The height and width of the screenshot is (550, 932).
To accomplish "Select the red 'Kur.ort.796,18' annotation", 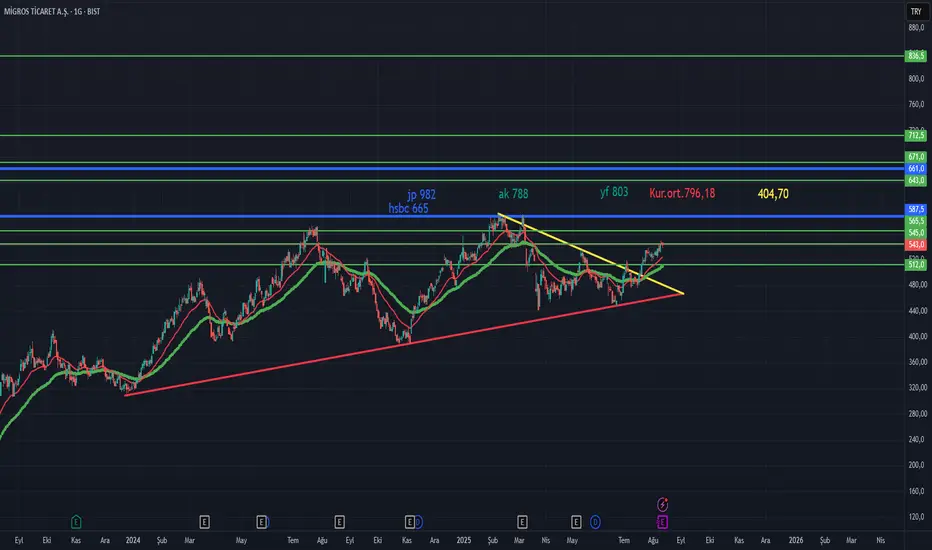I will [682, 193].
